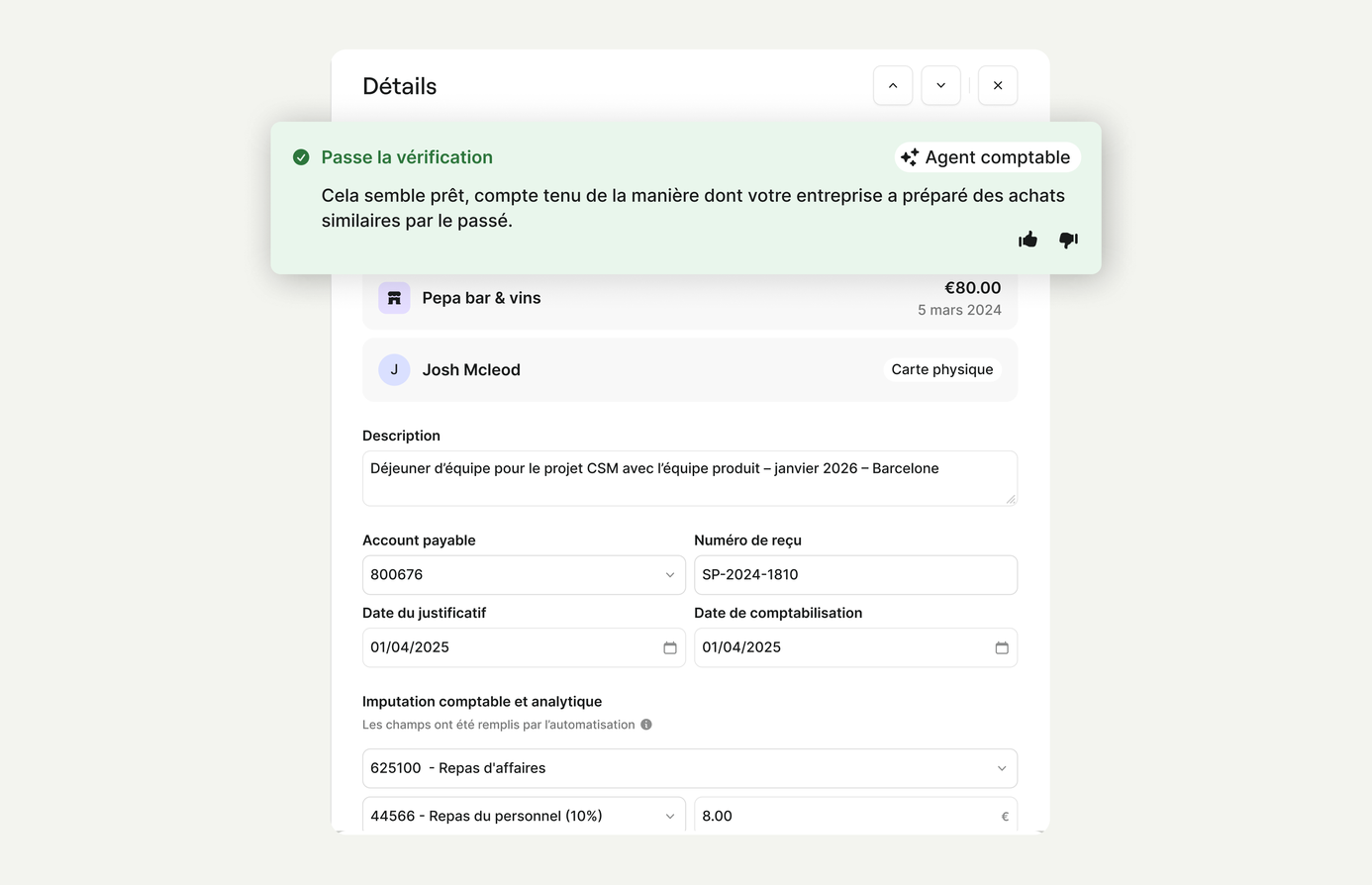This screenshot has width=1372, height=885.
Task: Click the thumbs up feedback icon
Action: pyautogui.click(x=1028, y=240)
